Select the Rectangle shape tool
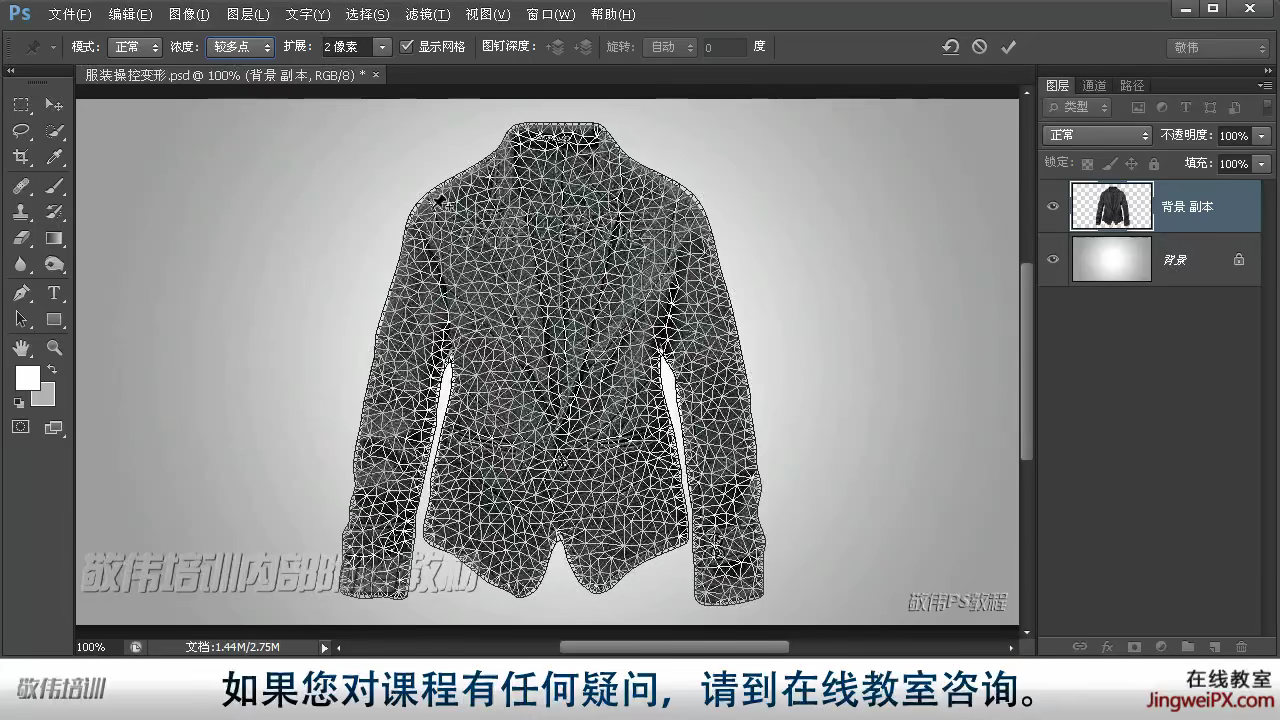Viewport: 1280px width, 720px height. 54,319
